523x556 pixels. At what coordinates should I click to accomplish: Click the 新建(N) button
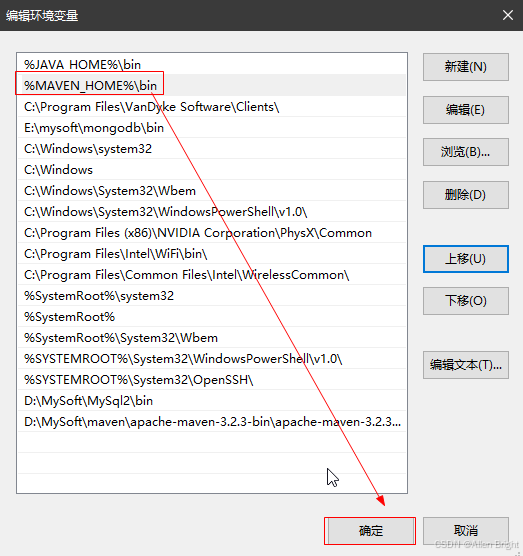click(466, 67)
